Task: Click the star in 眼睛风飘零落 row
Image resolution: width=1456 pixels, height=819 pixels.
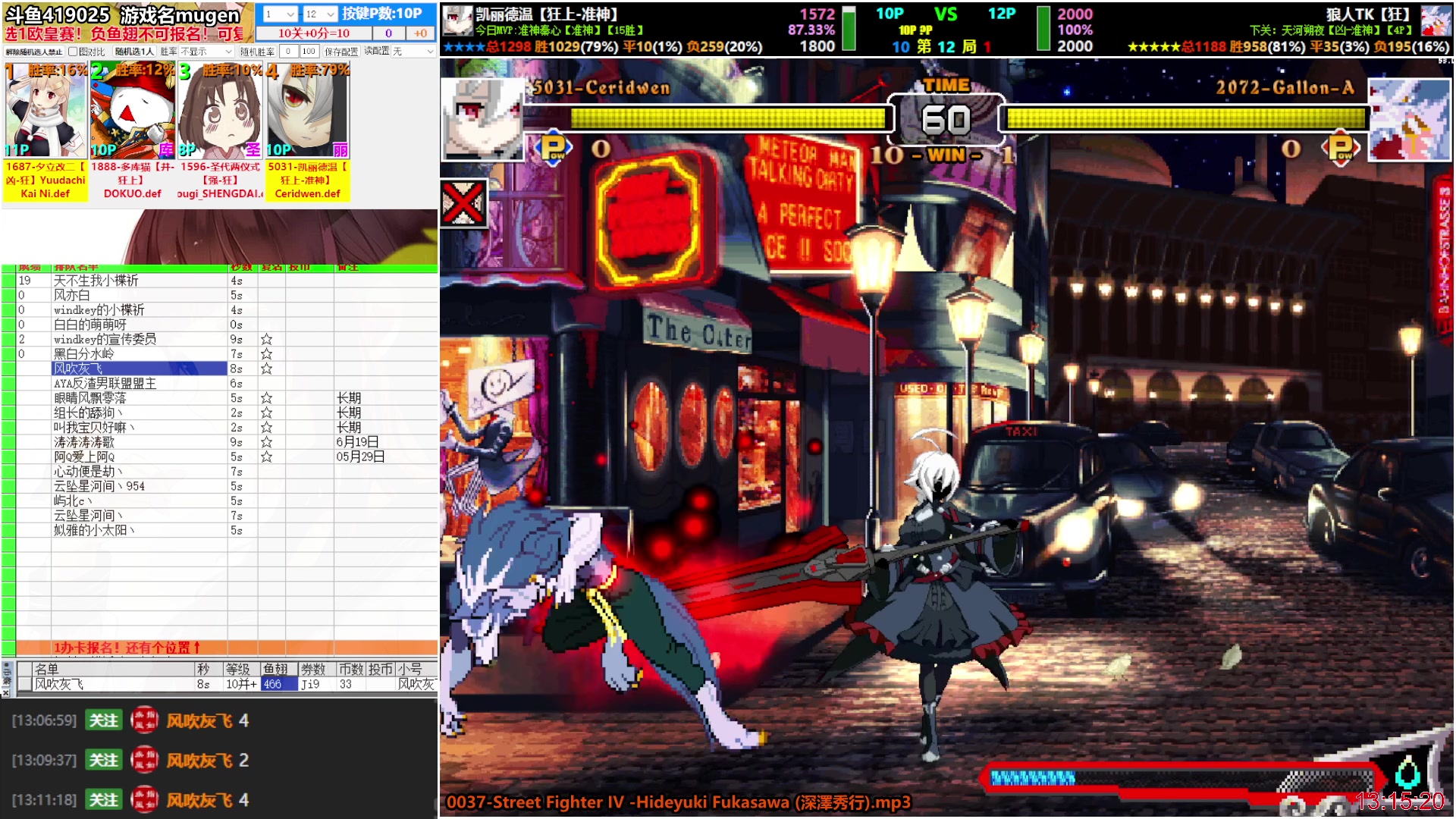Action: click(x=266, y=398)
